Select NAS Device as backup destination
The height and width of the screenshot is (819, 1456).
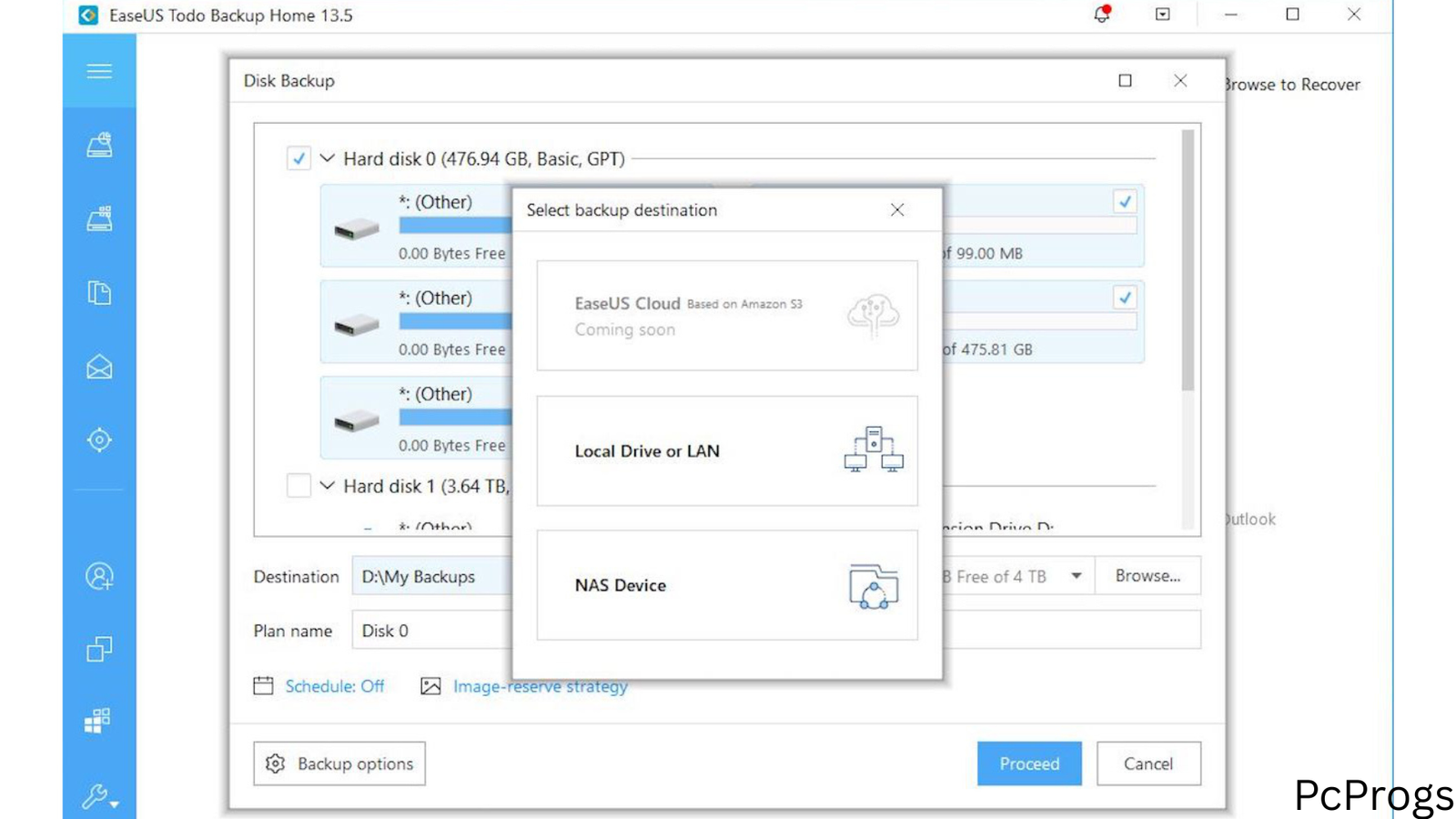click(727, 585)
